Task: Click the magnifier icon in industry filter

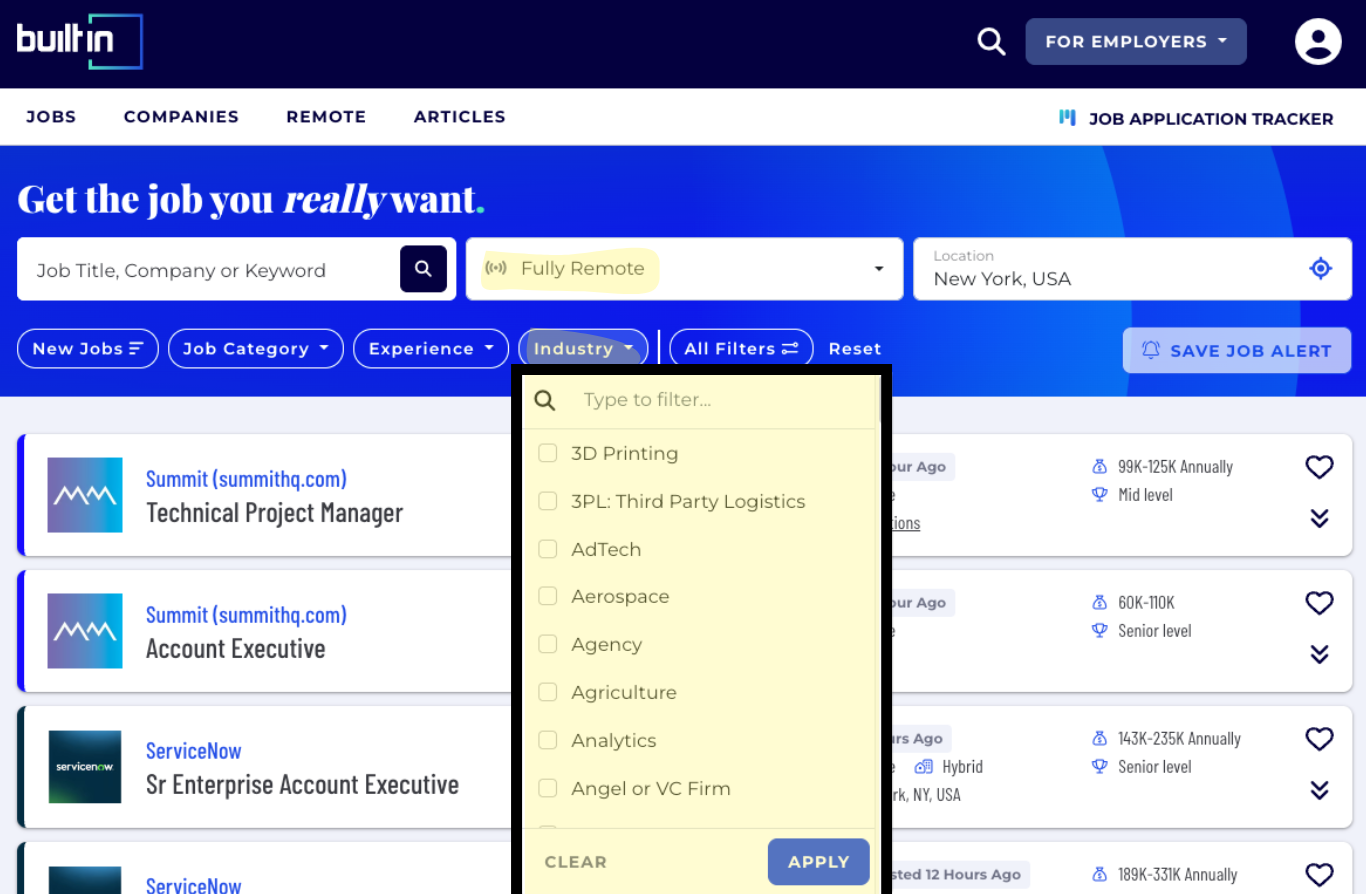Action: click(545, 401)
